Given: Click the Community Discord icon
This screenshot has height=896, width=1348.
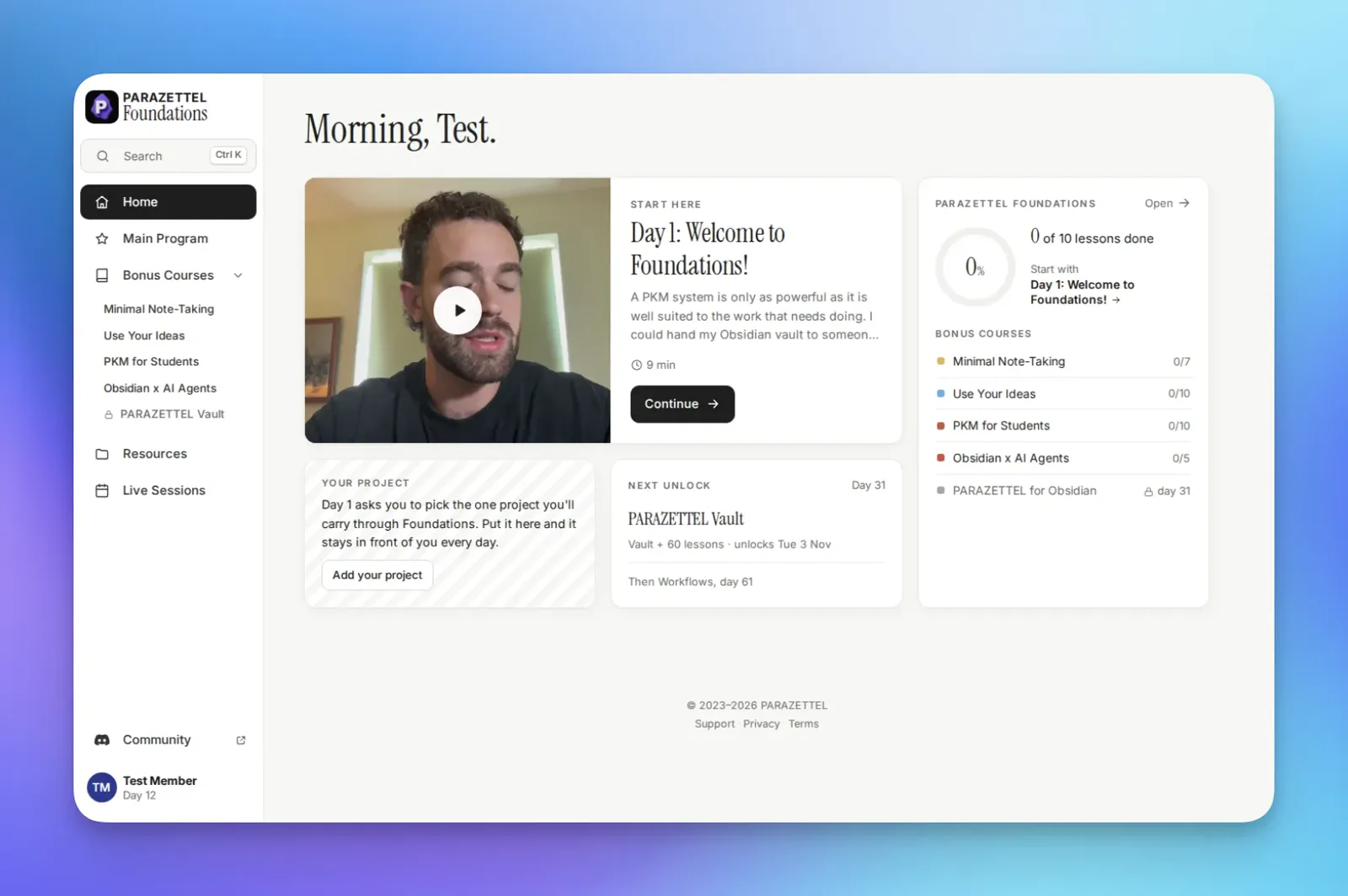Looking at the screenshot, I should (x=102, y=740).
